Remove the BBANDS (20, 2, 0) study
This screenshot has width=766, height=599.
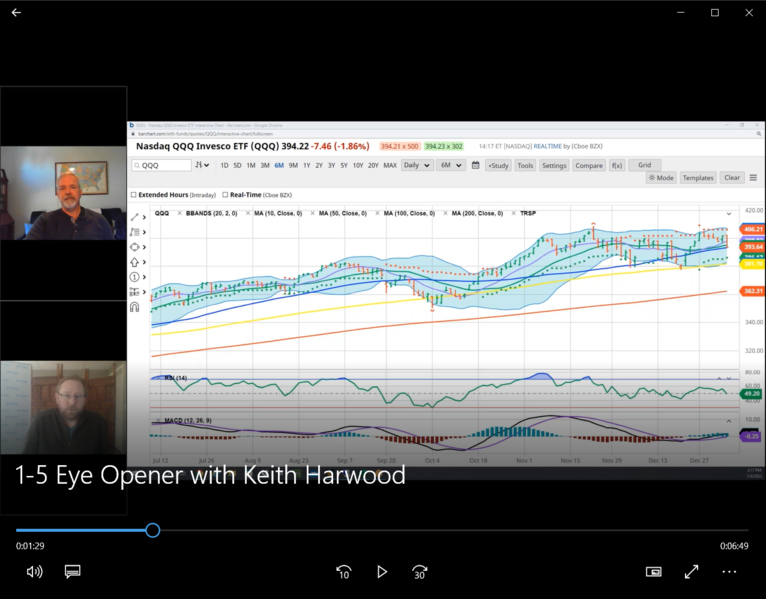pyautogui.click(x=180, y=214)
